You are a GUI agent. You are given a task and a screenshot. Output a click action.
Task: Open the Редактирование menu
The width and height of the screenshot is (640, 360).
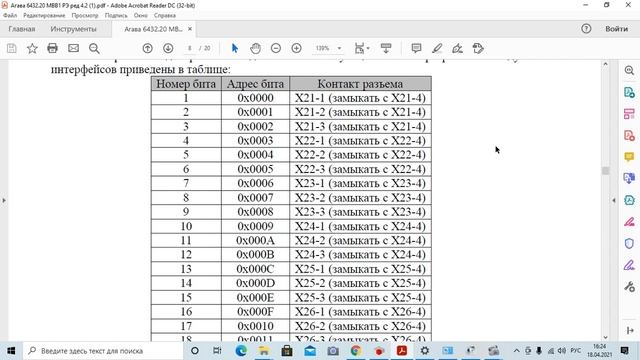pos(44,15)
